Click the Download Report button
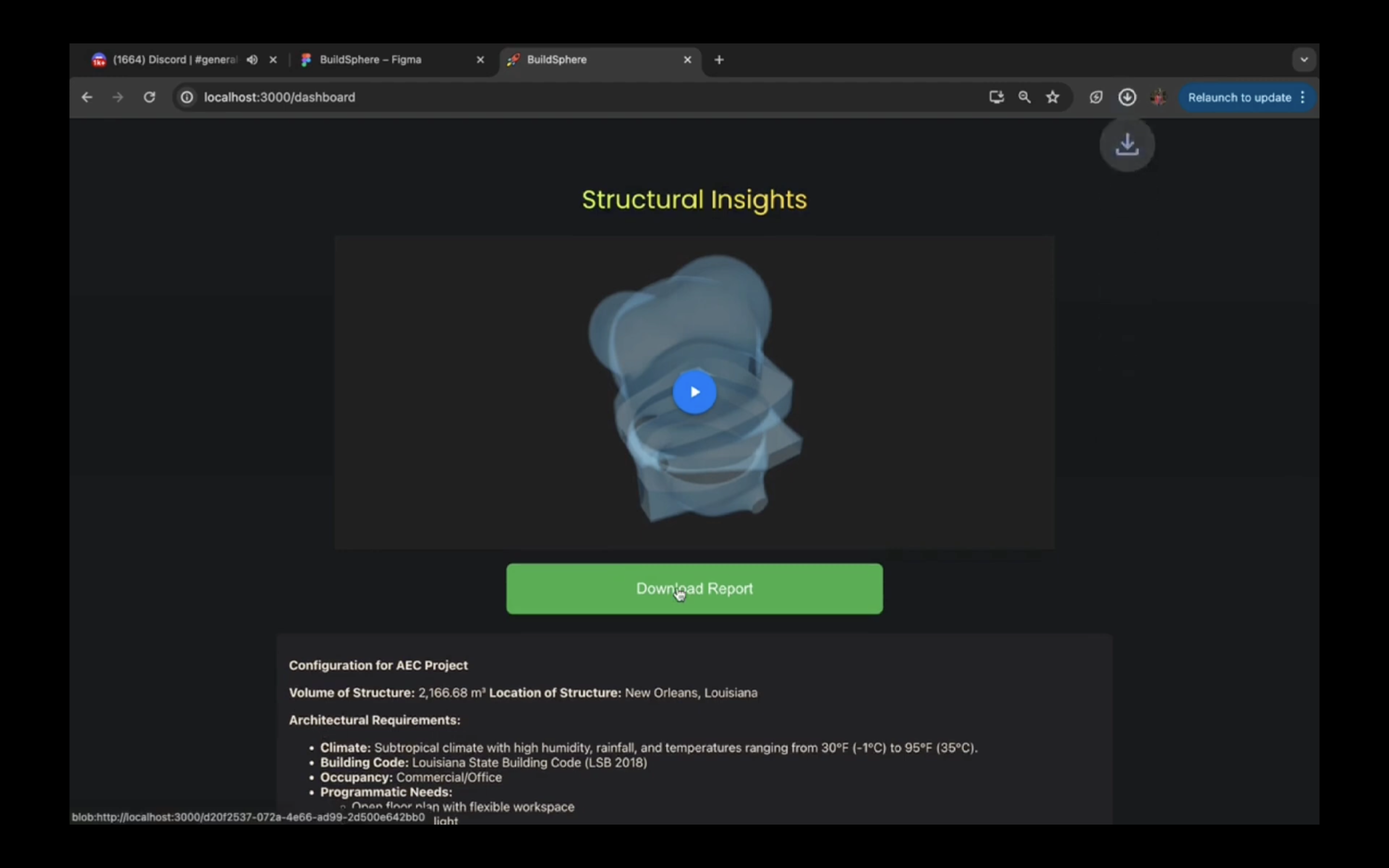Image resolution: width=1389 pixels, height=868 pixels. pyautogui.click(x=694, y=588)
